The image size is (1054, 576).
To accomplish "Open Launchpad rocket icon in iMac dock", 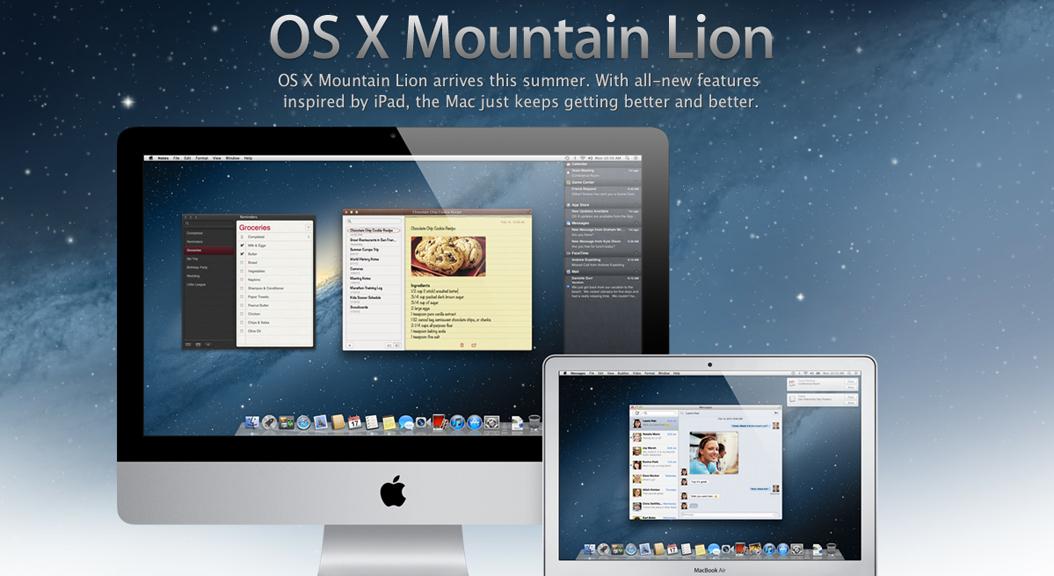I will pyautogui.click(x=269, y=423).
